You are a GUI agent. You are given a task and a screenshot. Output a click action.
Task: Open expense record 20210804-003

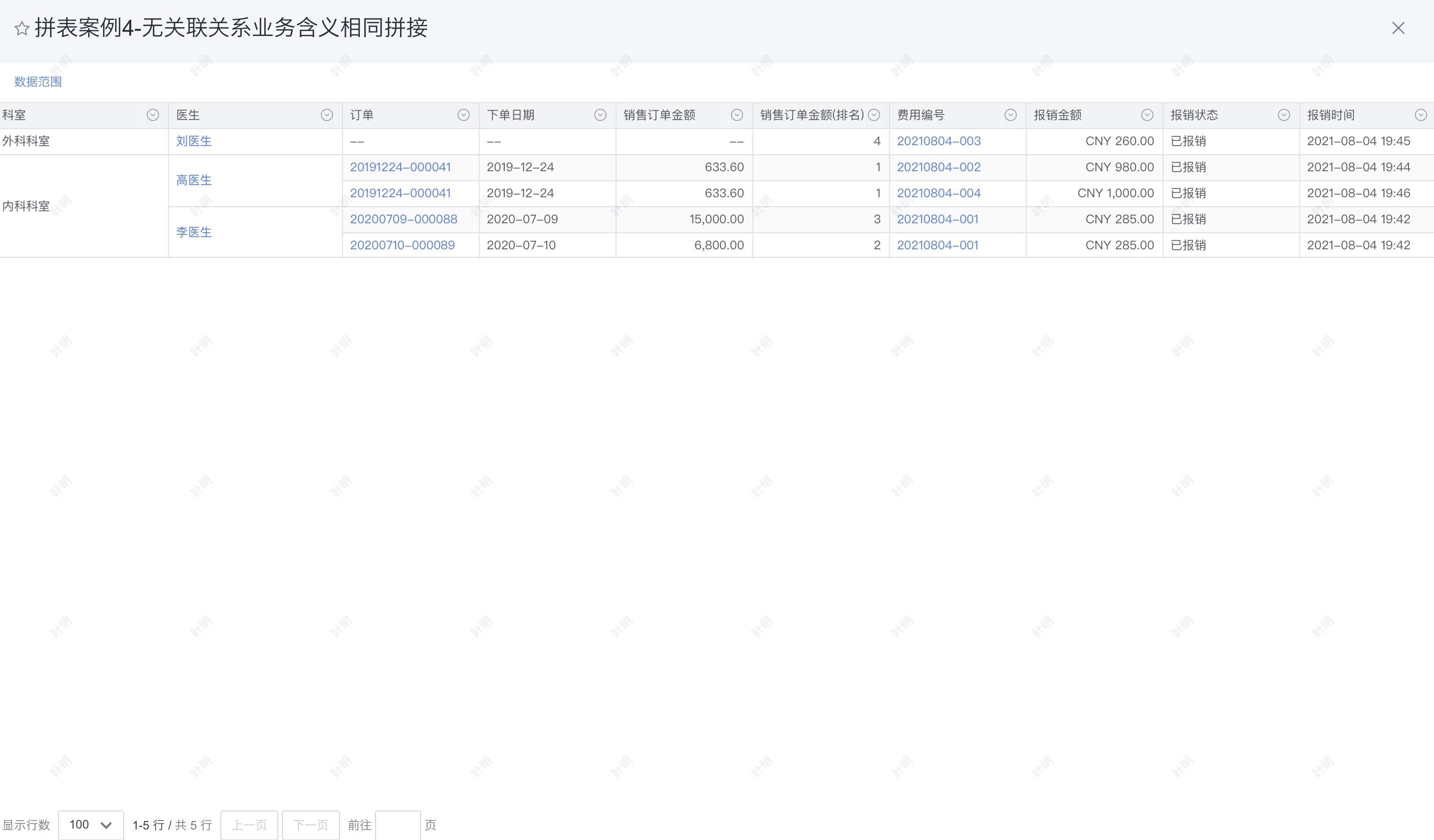pos(939,141)
